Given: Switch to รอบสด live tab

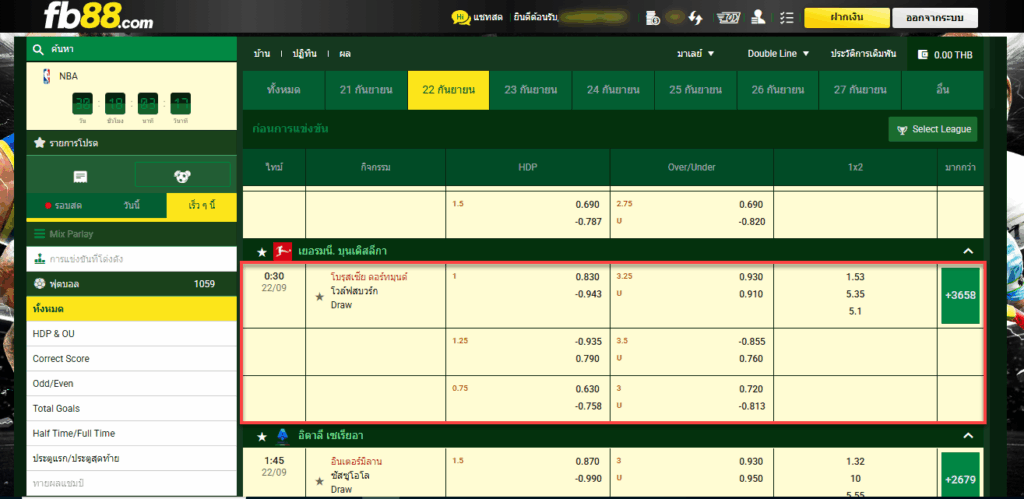Looking at the screenshot, I should pos(63,206).
